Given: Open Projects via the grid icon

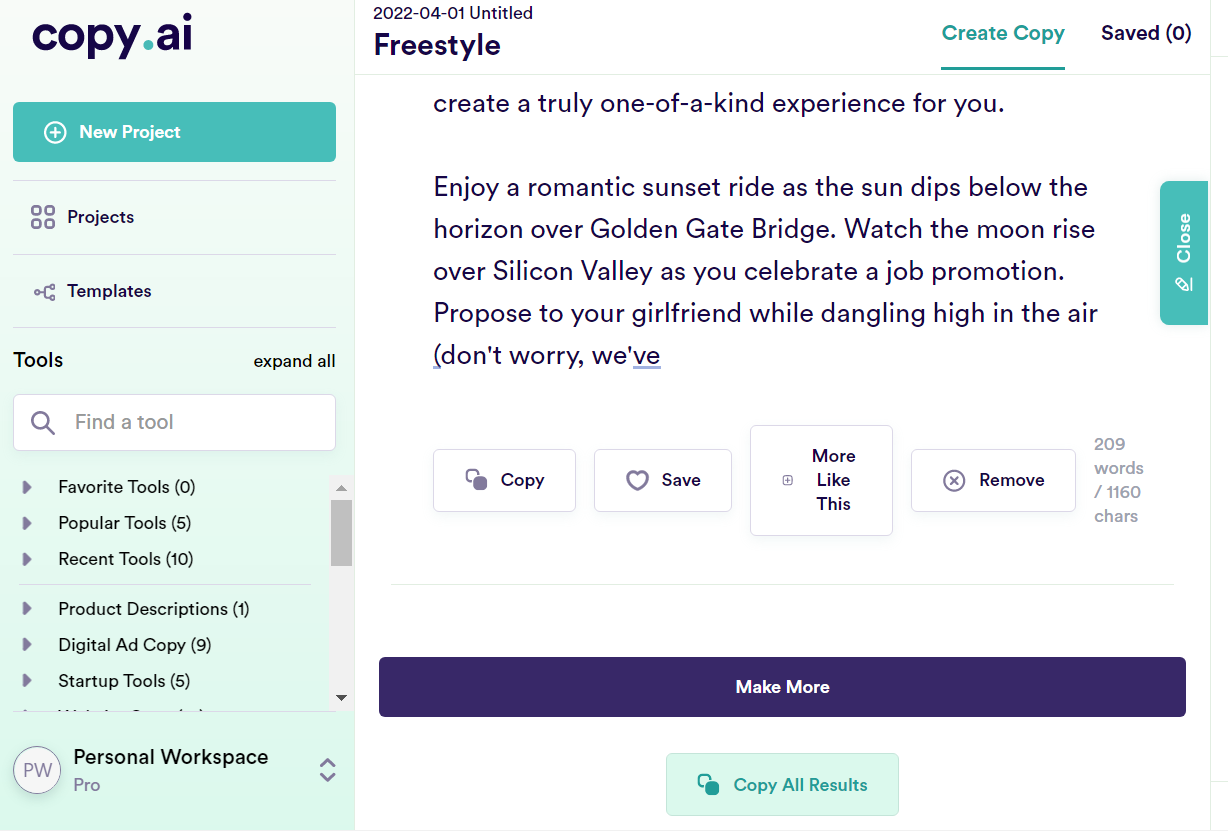Looking at the screenshot, I should click(43, 217).
